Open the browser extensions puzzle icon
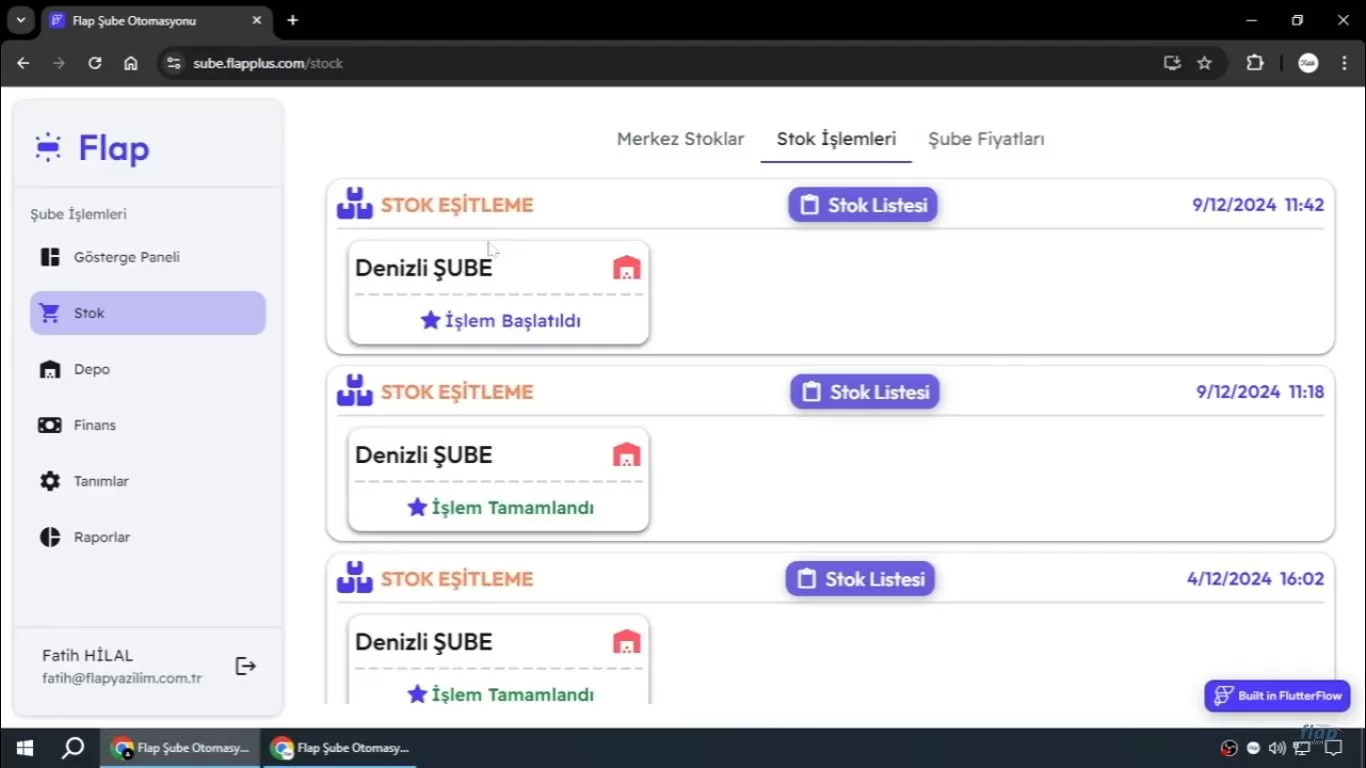 [x=1254, y=63]
